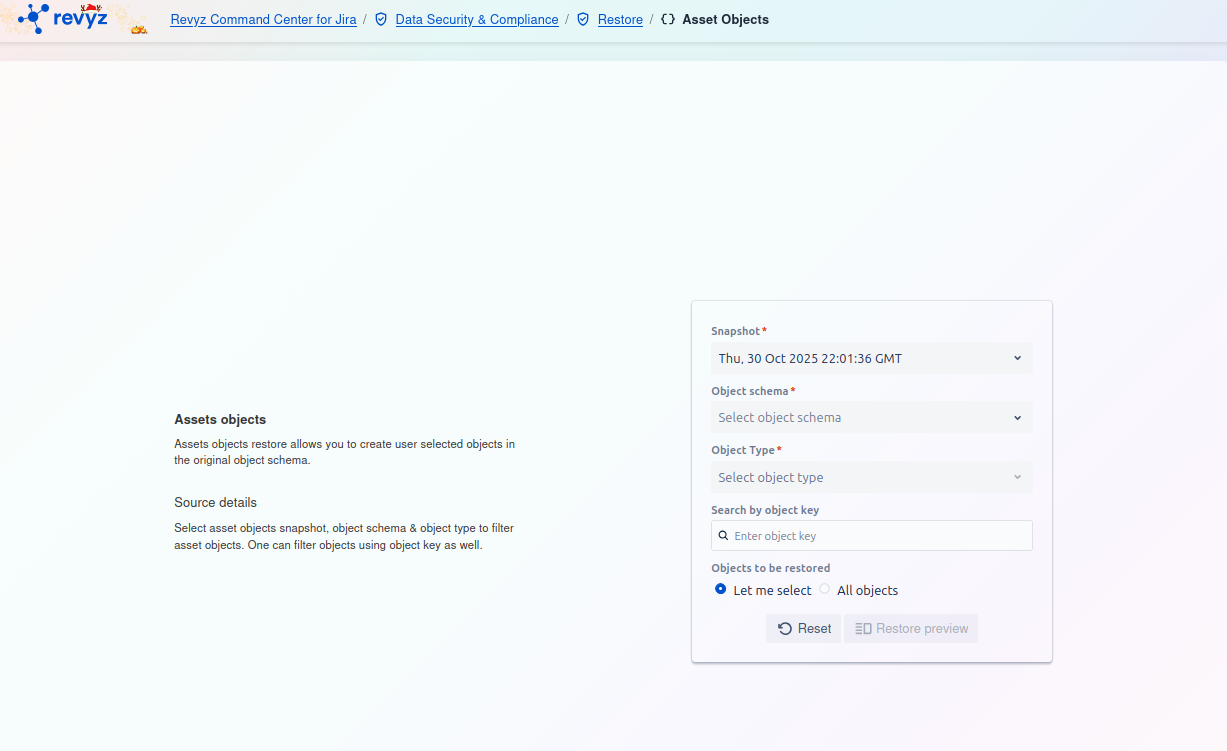Viewport: 1227px width, 751px height.
Task: Open the "Select object type" dropdown
Action: click(x=871, y=478)
